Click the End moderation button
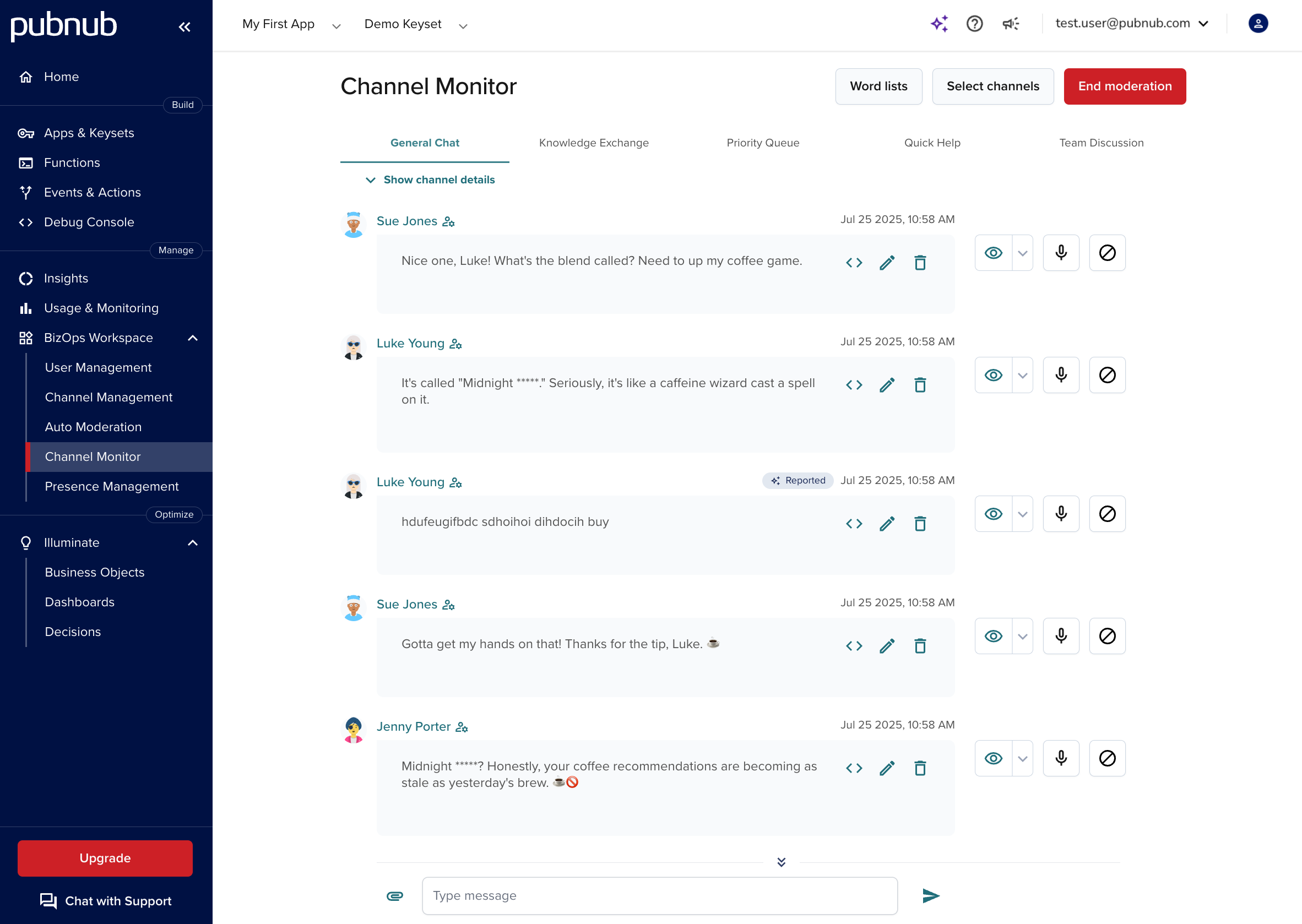The width and height of the screenshot is (1302, 924). pos(1125,86)
